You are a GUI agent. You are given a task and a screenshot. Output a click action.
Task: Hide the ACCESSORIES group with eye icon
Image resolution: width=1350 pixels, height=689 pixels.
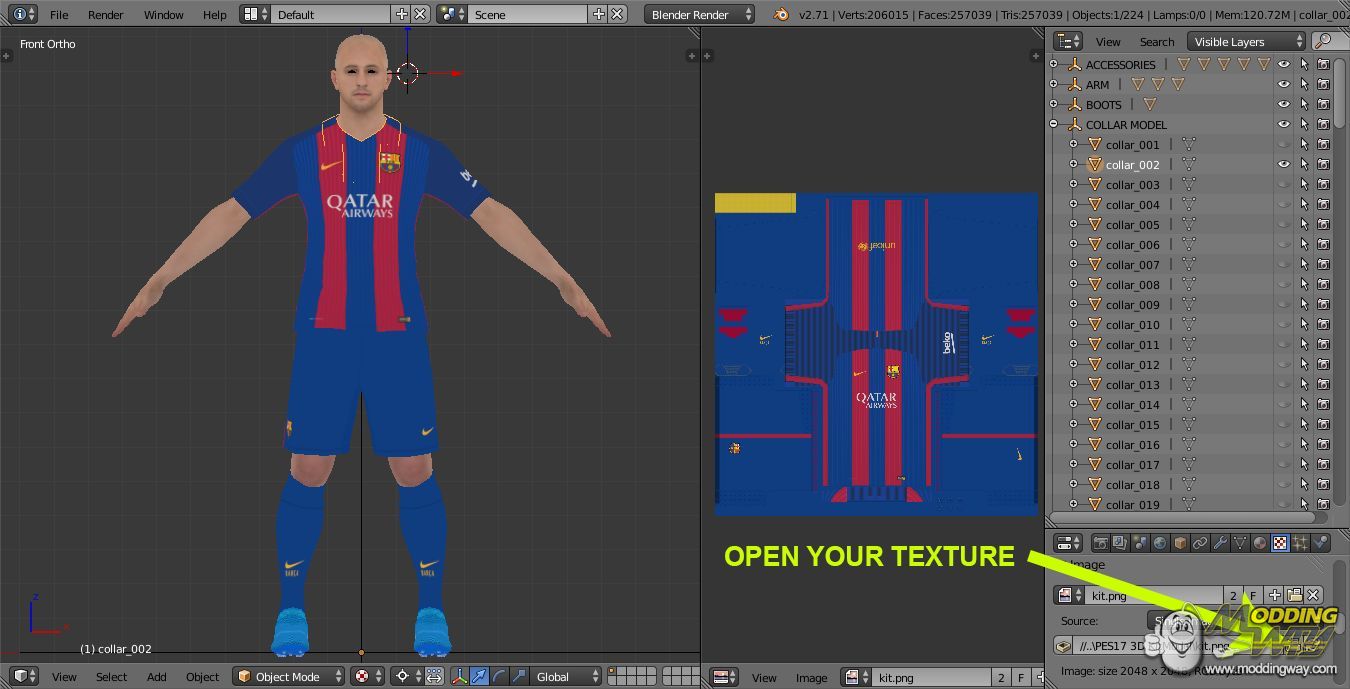coord(1284,65)
